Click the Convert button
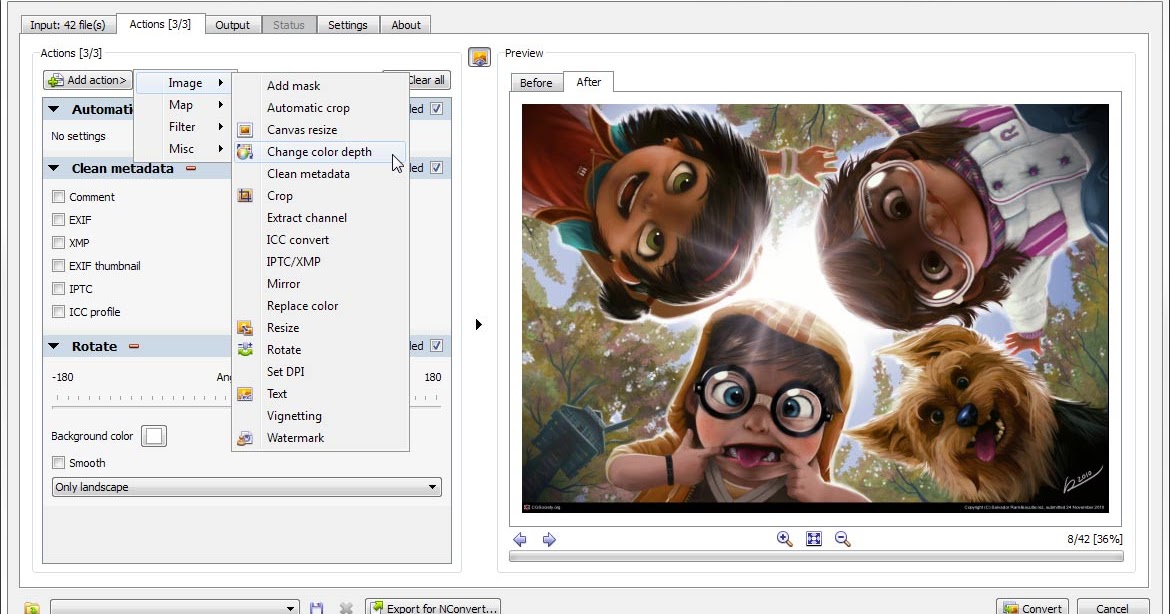The height and width of the screenshot is (614, 1170). [1032, 608]
